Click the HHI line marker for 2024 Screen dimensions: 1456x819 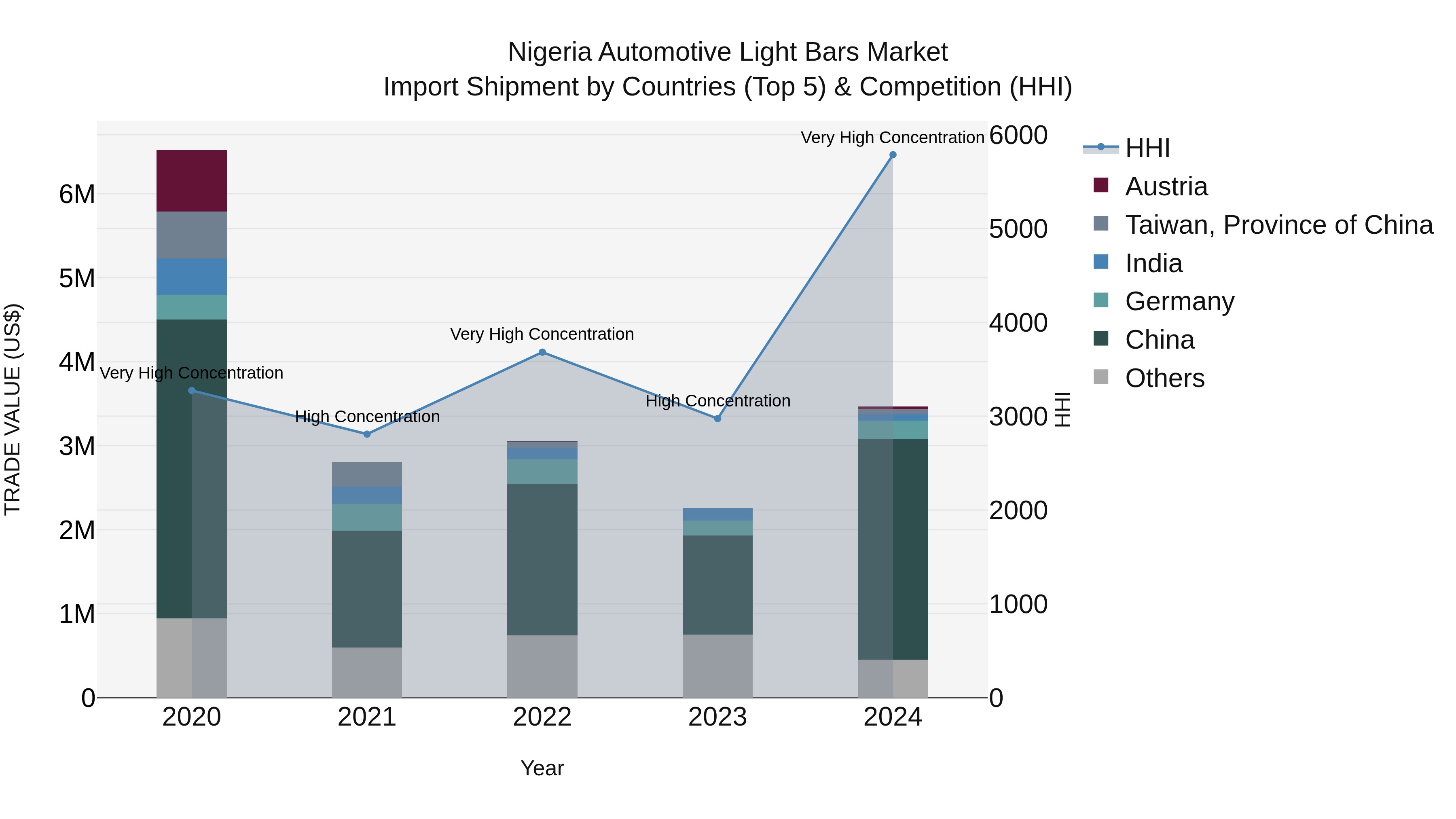point(893,155)
